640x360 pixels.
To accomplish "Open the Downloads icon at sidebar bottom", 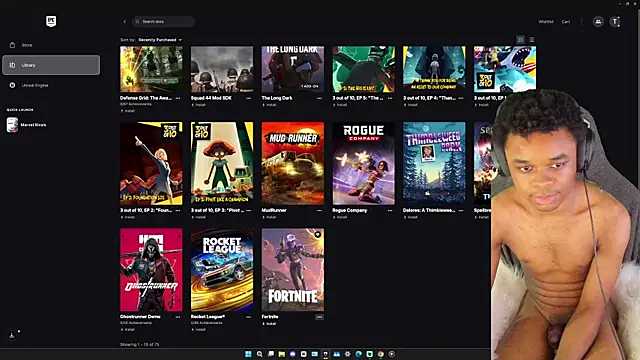I will (x=12, y=335).
